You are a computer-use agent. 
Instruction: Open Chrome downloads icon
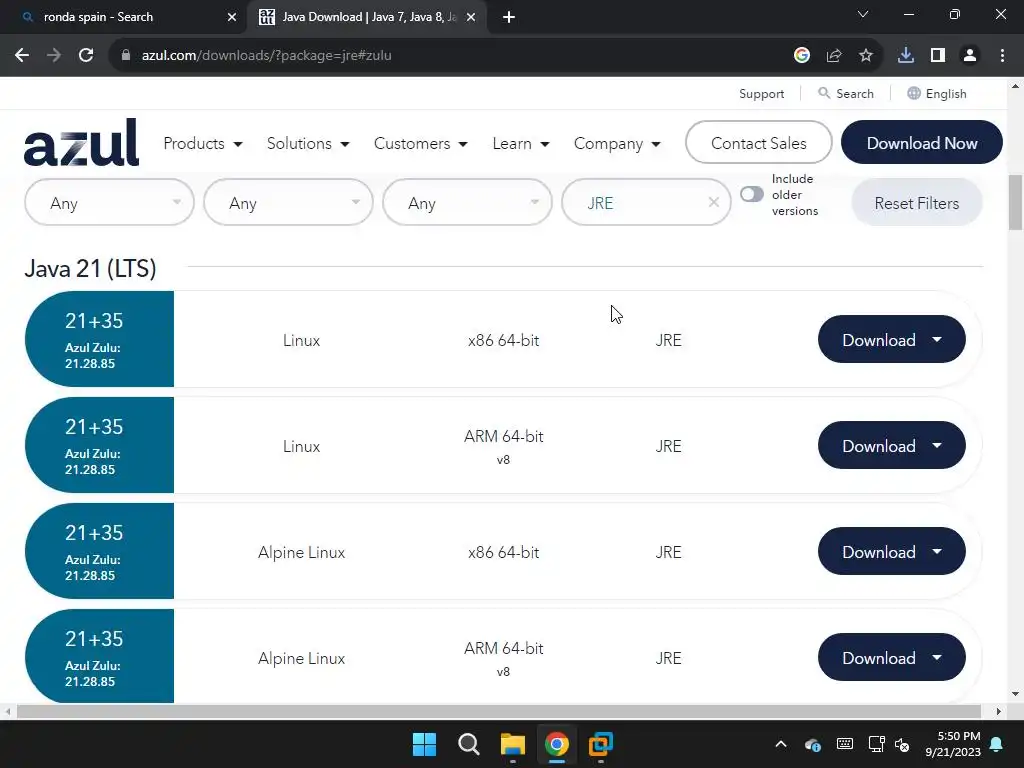tap(906, 56)
